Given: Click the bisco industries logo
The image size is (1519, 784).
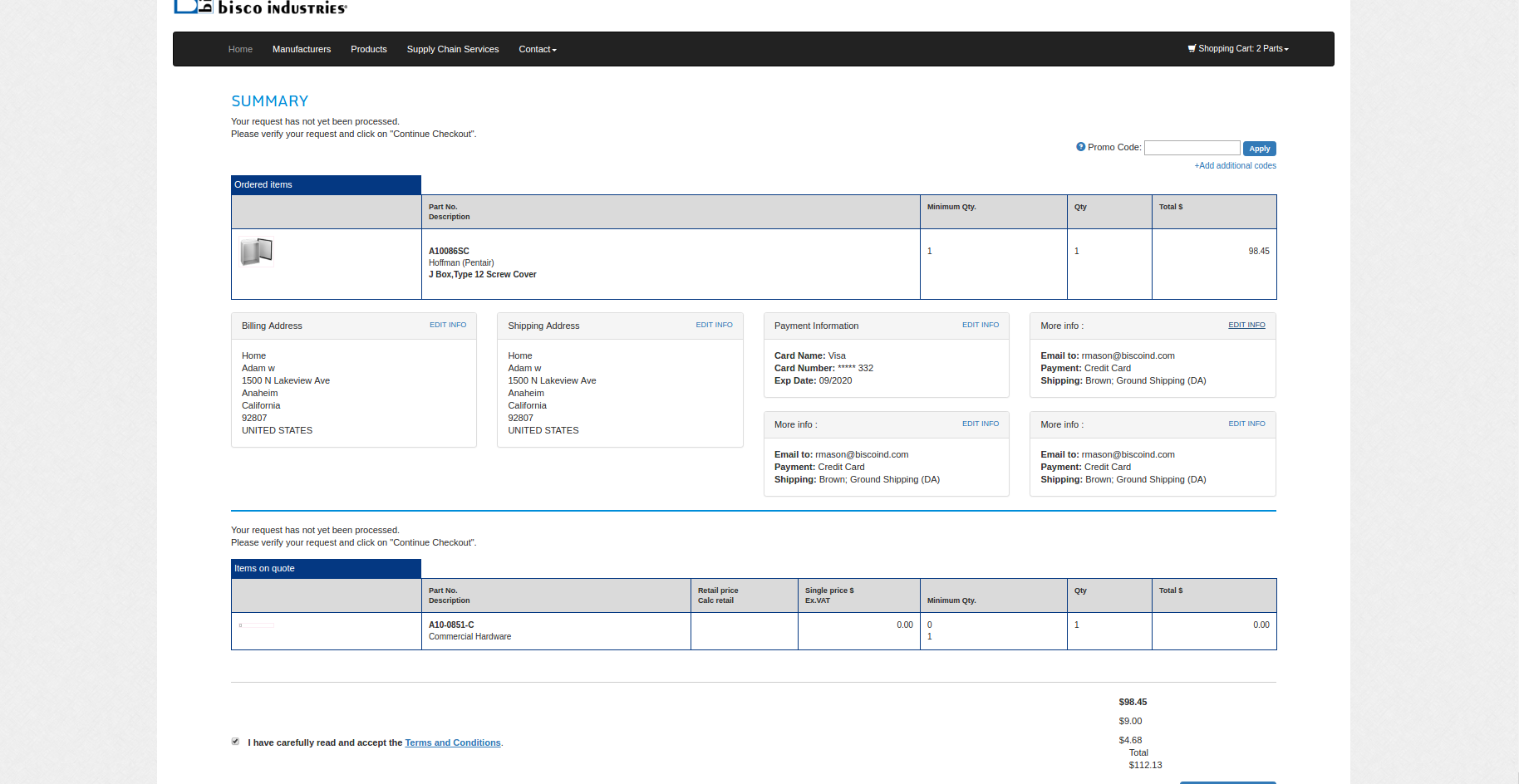Looking at the screenshot, I should click(x=260, y=7).
